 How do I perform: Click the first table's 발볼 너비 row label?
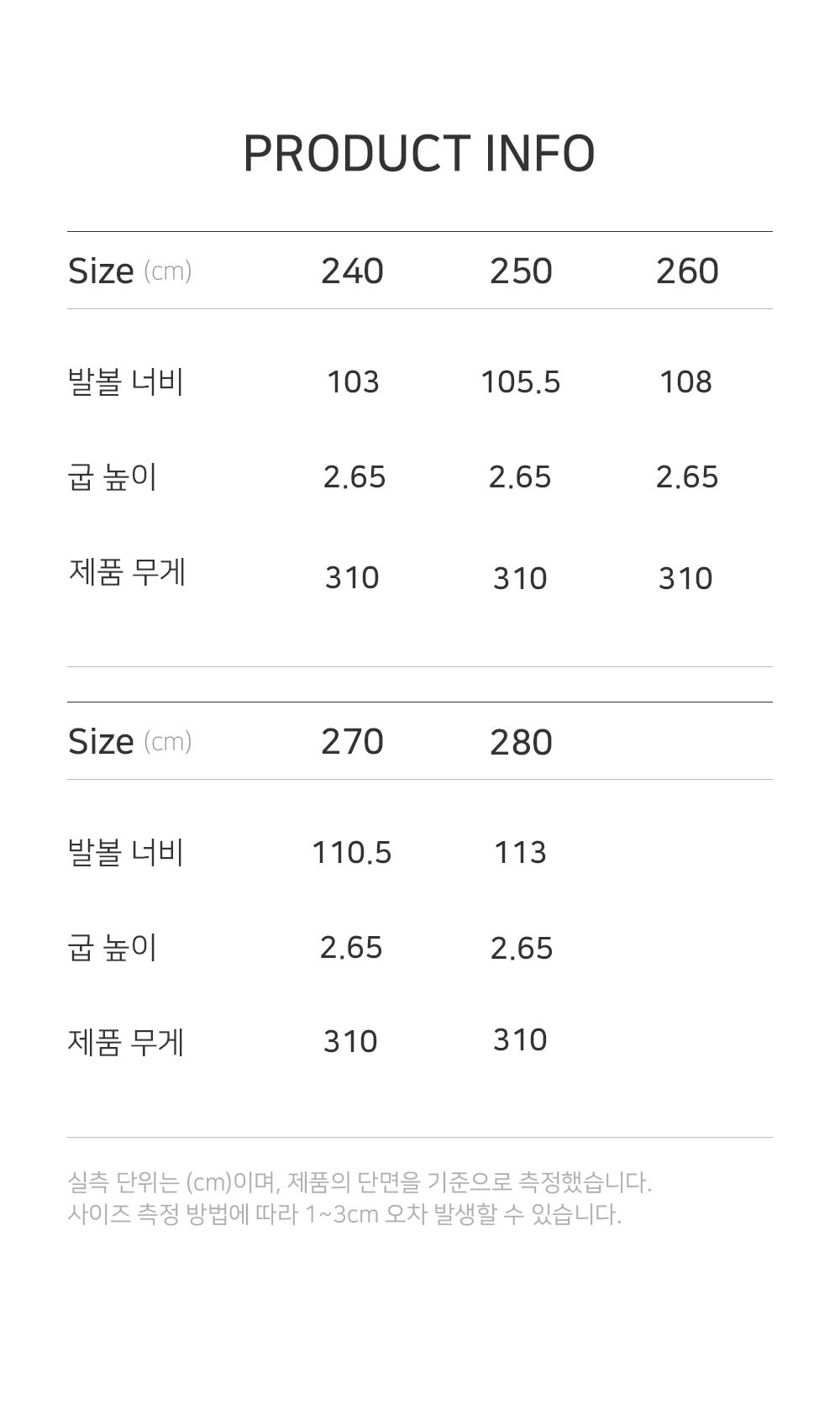[x=125, y=382]
